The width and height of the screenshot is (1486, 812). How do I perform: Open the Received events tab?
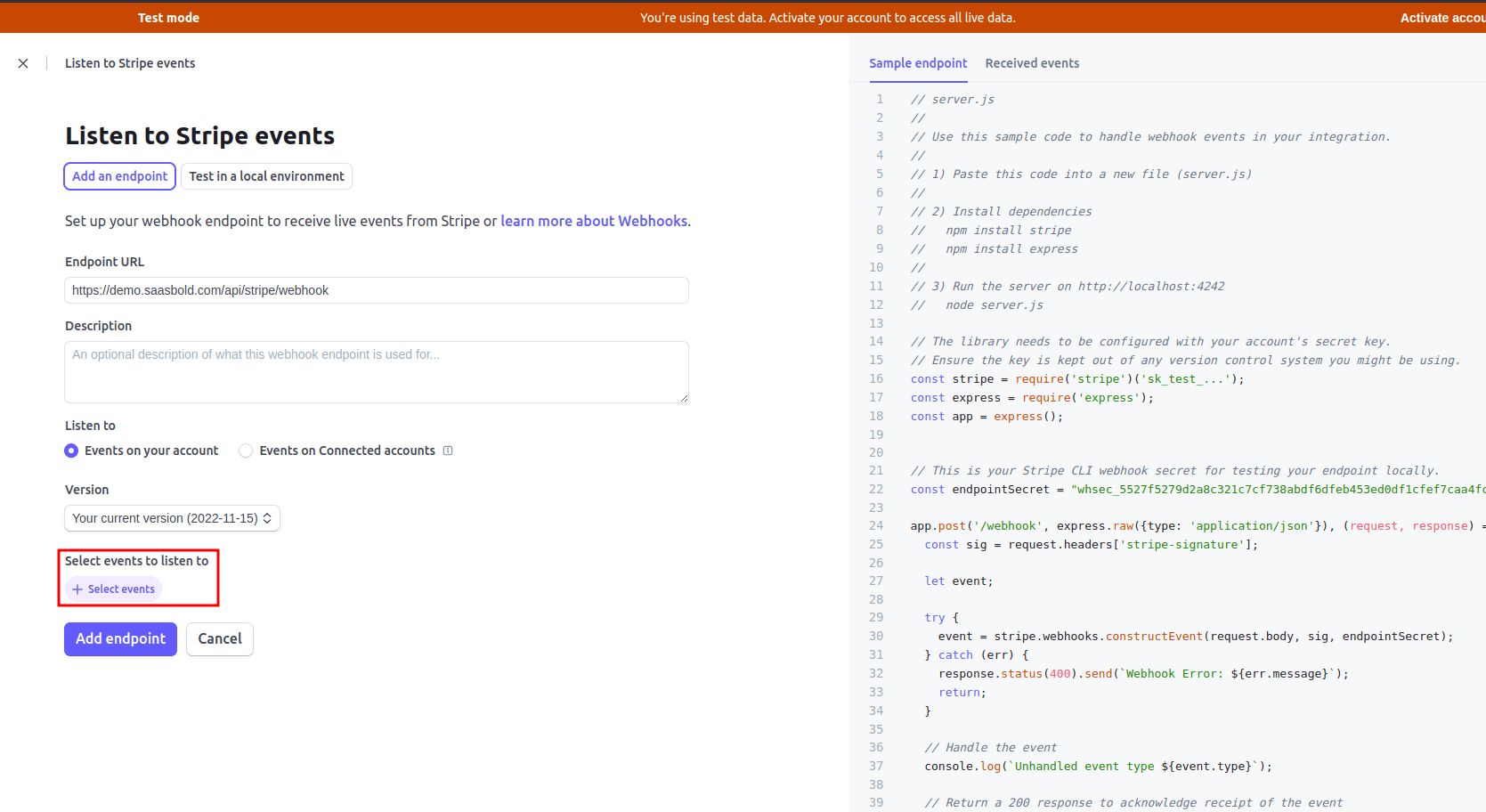1032,63
